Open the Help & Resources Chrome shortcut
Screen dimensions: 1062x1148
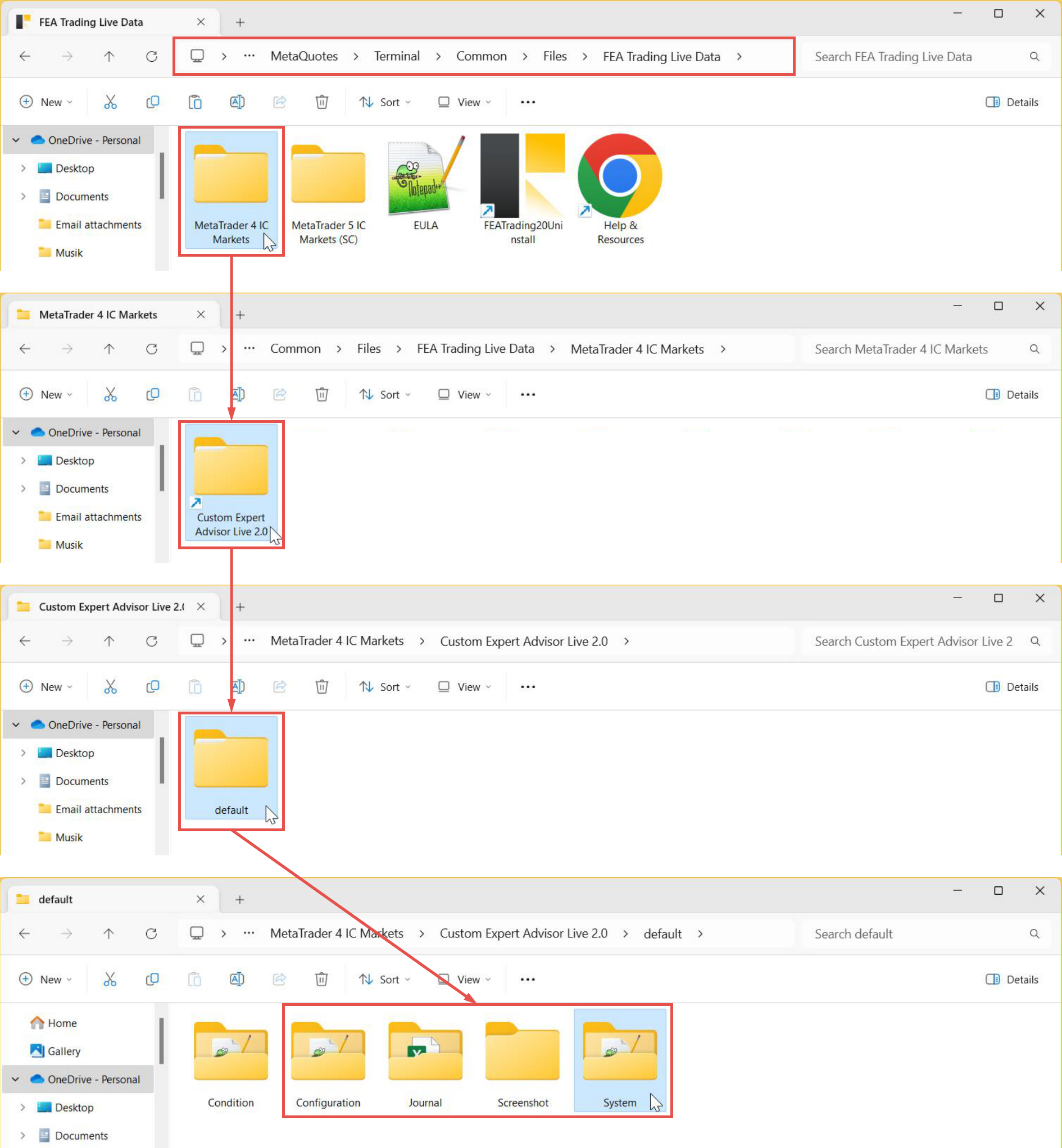(x=620, y=190)
